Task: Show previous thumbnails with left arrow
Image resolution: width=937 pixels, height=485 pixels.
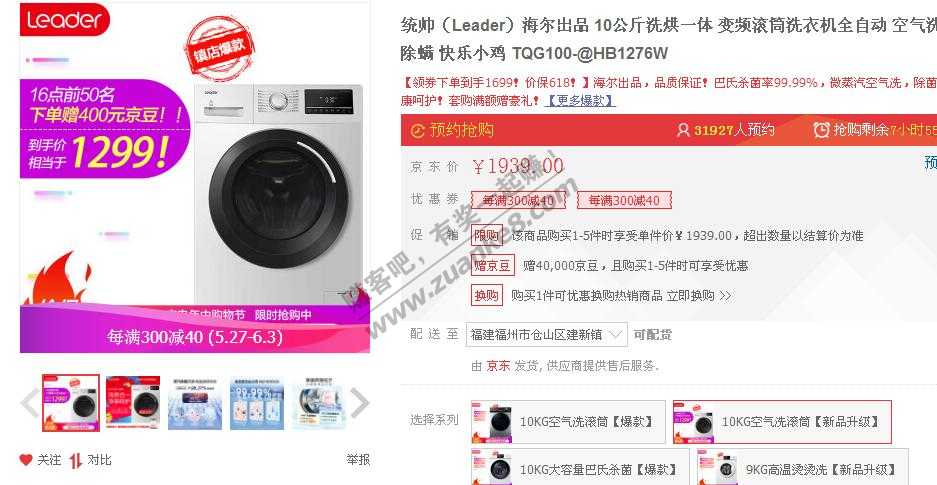Action: click(x=30, y=403)
